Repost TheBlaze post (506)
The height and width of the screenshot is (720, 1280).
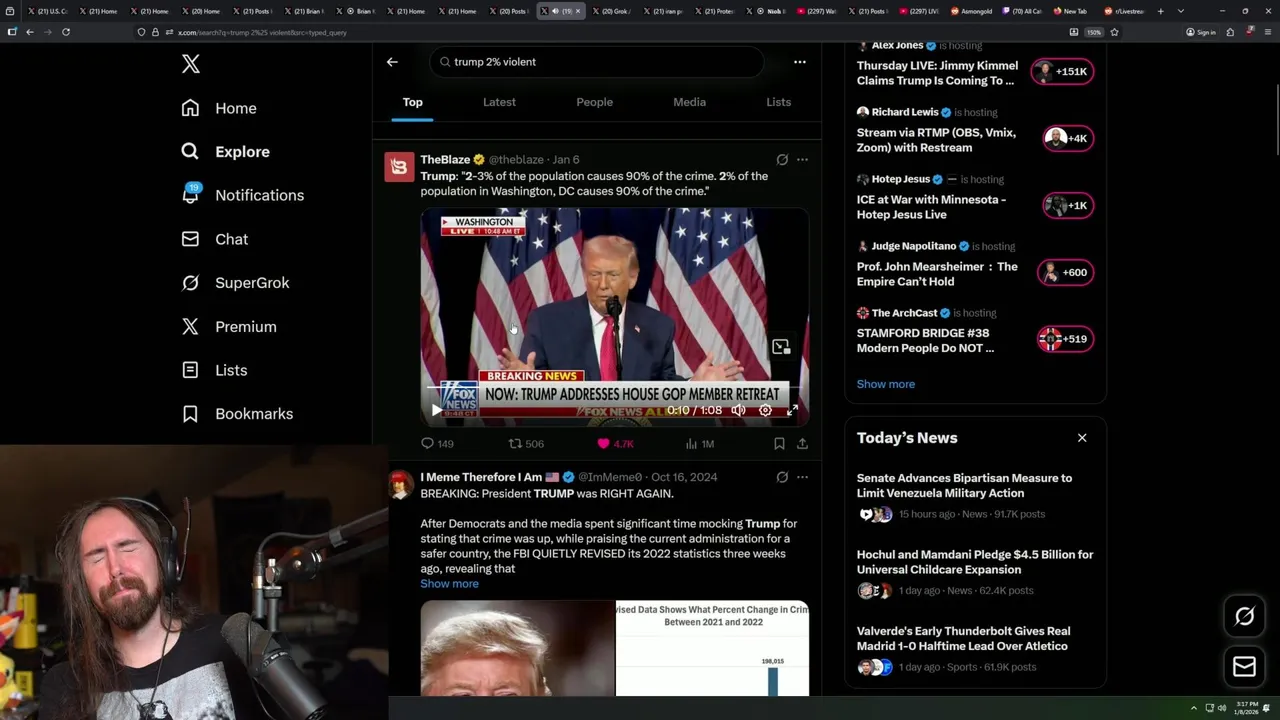(526, 444)
